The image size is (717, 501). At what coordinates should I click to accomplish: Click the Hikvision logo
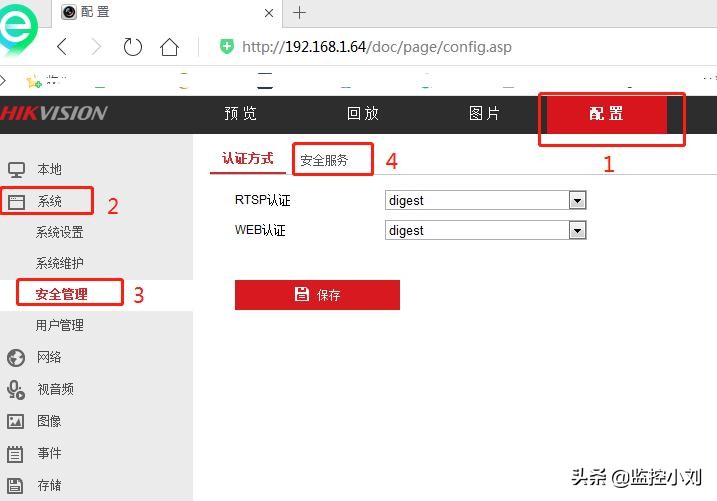coord(54,113)
